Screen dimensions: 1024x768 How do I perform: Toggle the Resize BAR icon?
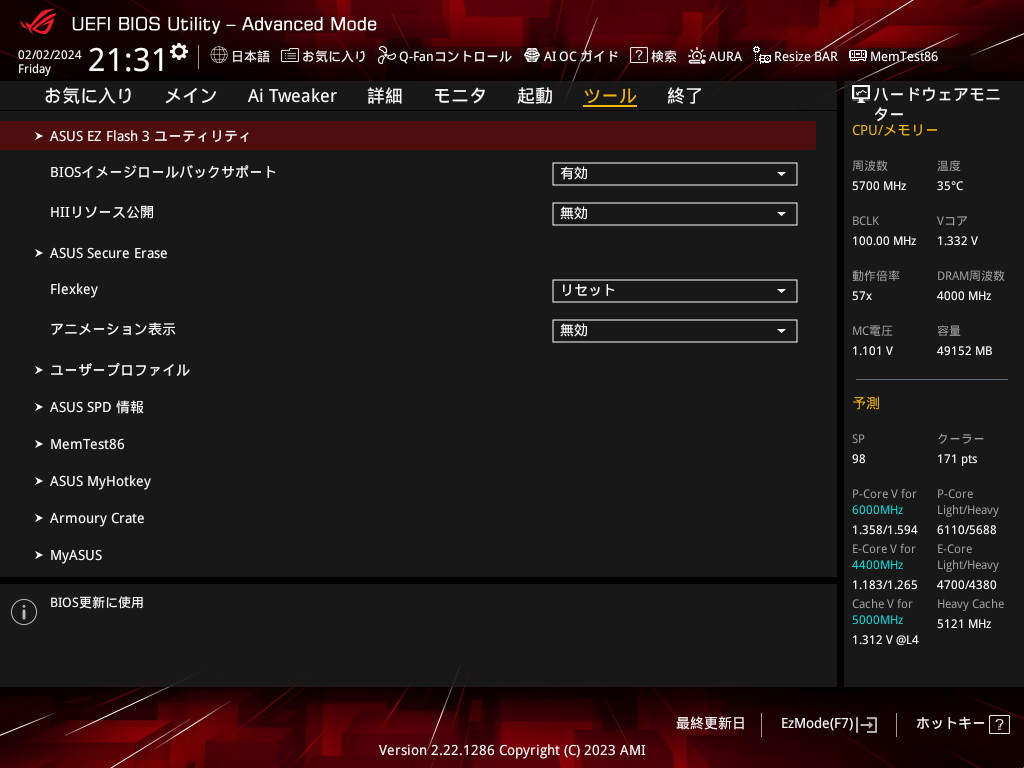[x=761, y=56]
